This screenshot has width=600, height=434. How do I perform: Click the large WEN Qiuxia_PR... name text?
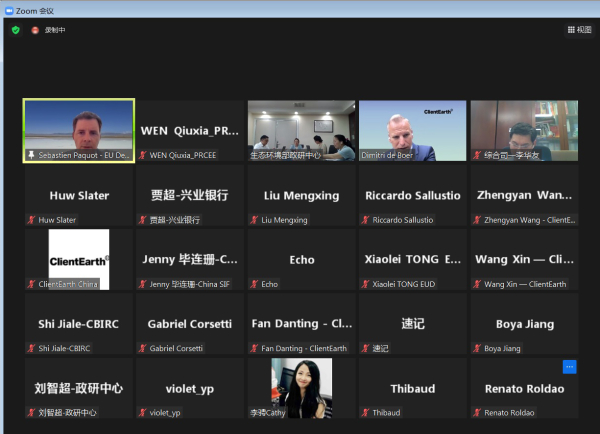pyautogui.click(x=190, y=131)
